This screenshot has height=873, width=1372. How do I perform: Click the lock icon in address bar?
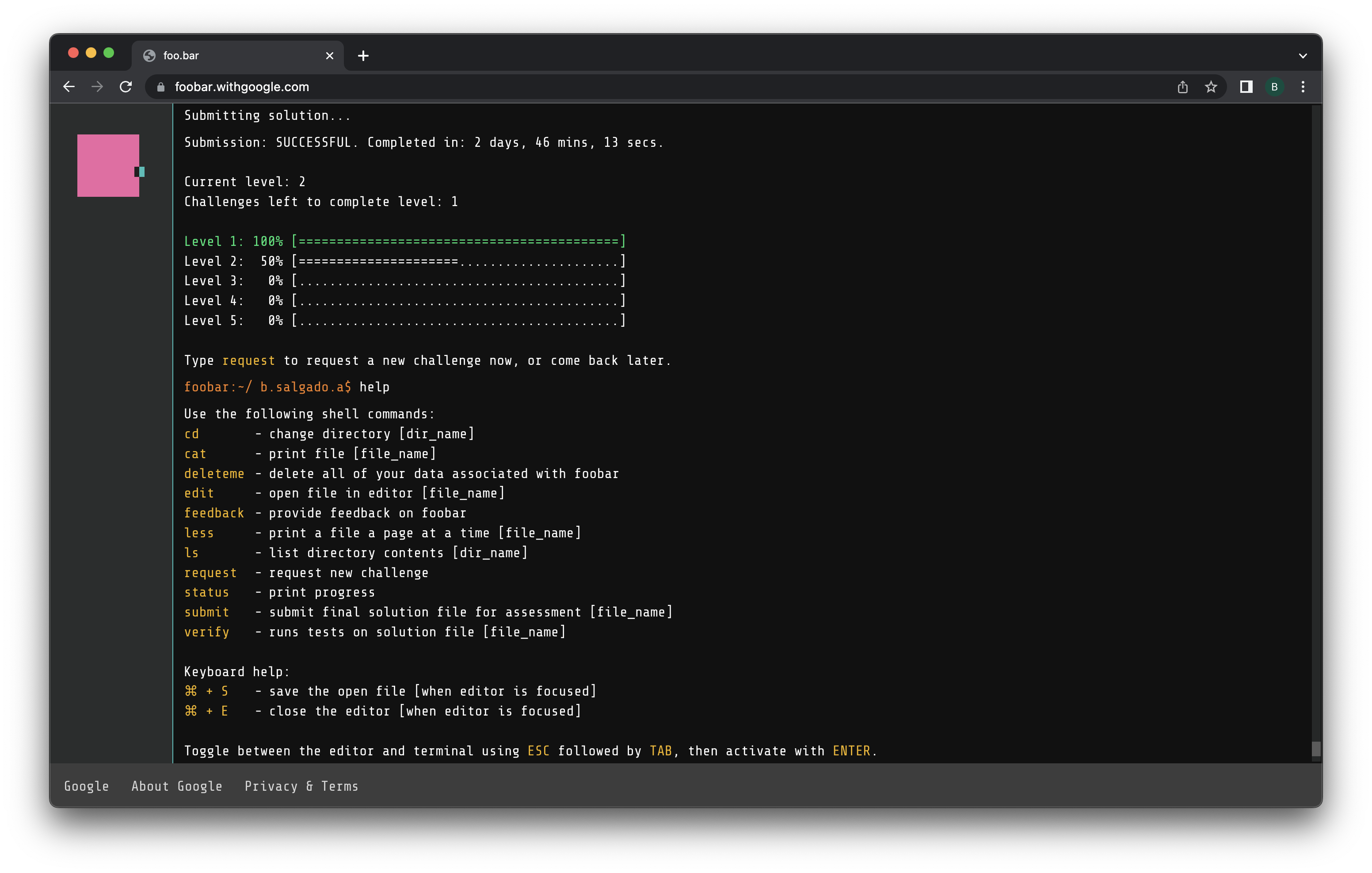click(x=161, y=87)
